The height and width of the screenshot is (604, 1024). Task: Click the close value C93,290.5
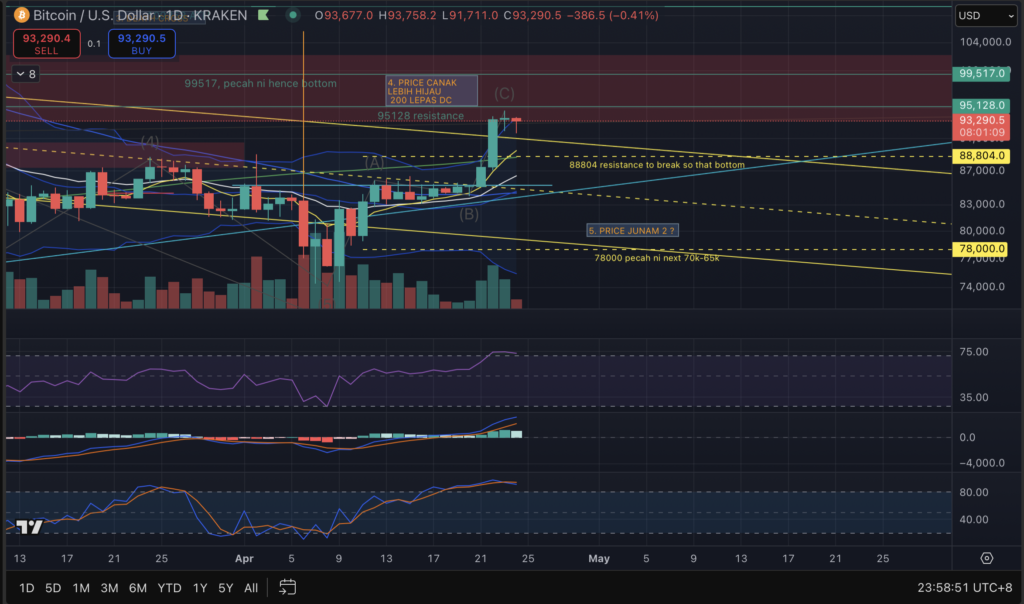click(532, 15)
